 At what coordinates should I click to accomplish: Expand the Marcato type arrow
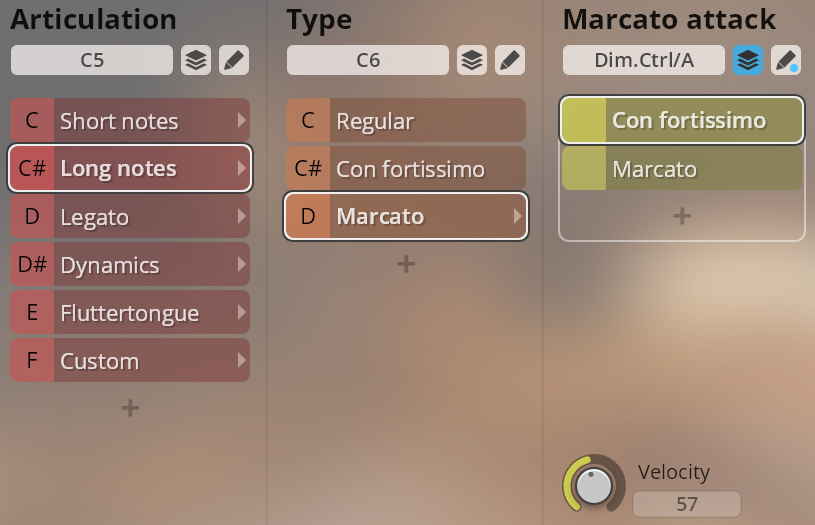pos(517,216)
